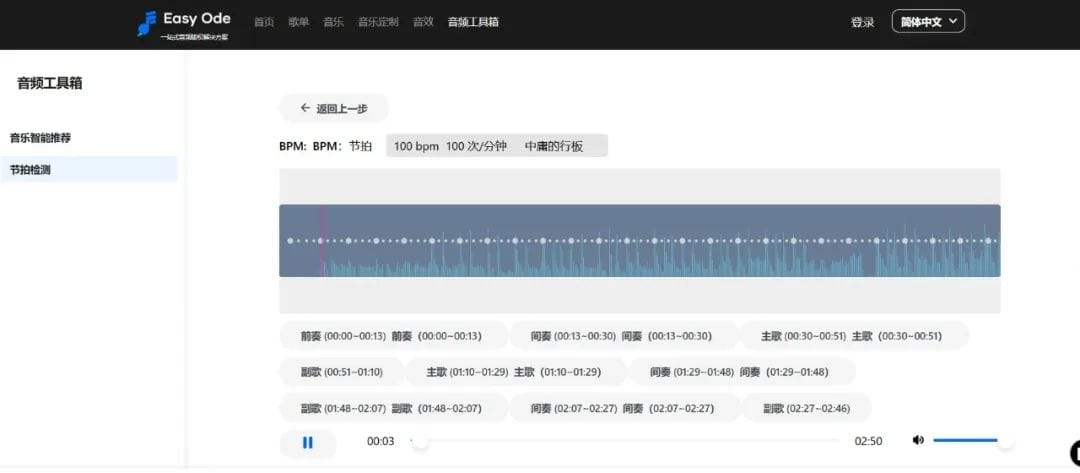The width and height of the screenshot is (1080, 473).
Task: Select 节拍检测 in the sidebar
Action: [x=30, y=170]
